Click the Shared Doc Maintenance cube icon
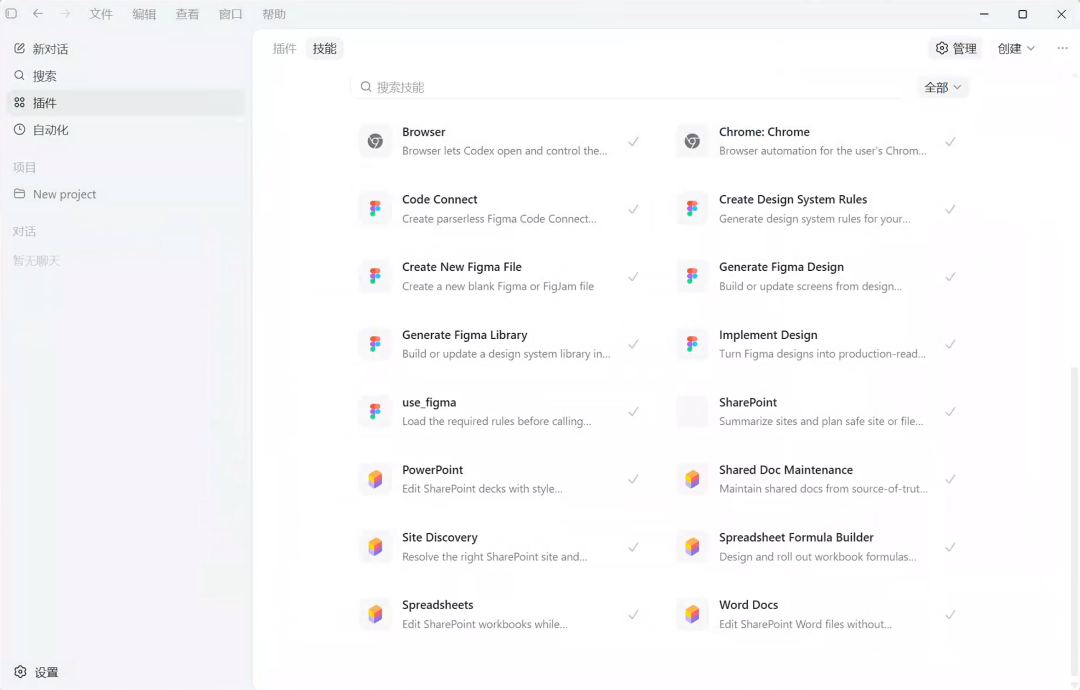The height and width of the screenshot is (690, 1080). (692, 479)
